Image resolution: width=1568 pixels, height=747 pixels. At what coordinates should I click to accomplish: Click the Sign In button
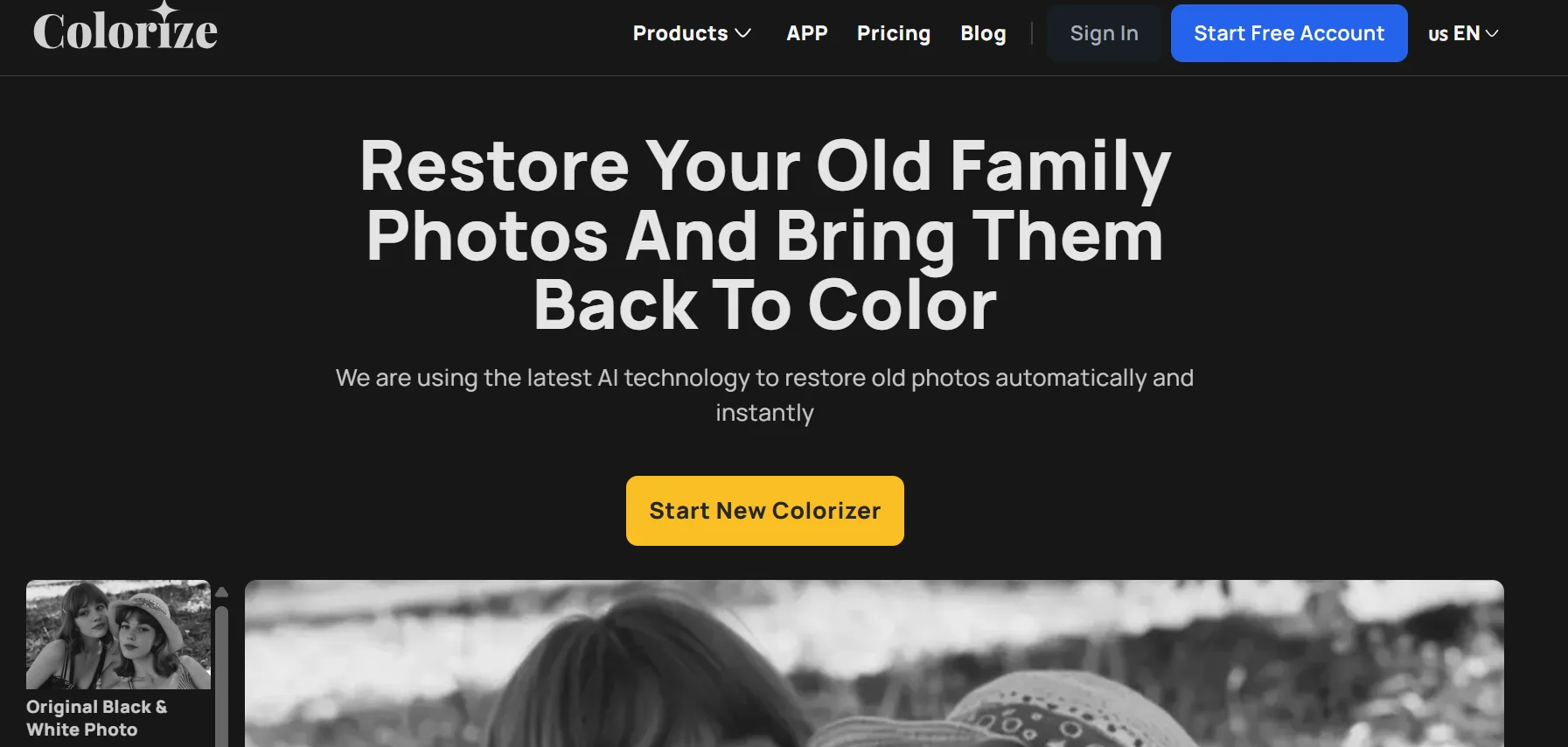click(x=1105, y=32)
